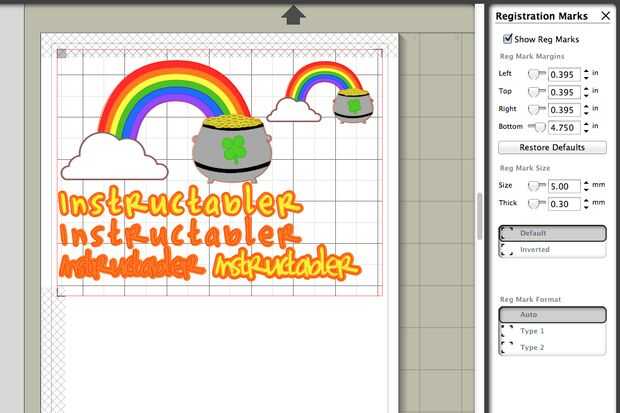
Task: Click the Top margin value field
Action: click(564, 92)
